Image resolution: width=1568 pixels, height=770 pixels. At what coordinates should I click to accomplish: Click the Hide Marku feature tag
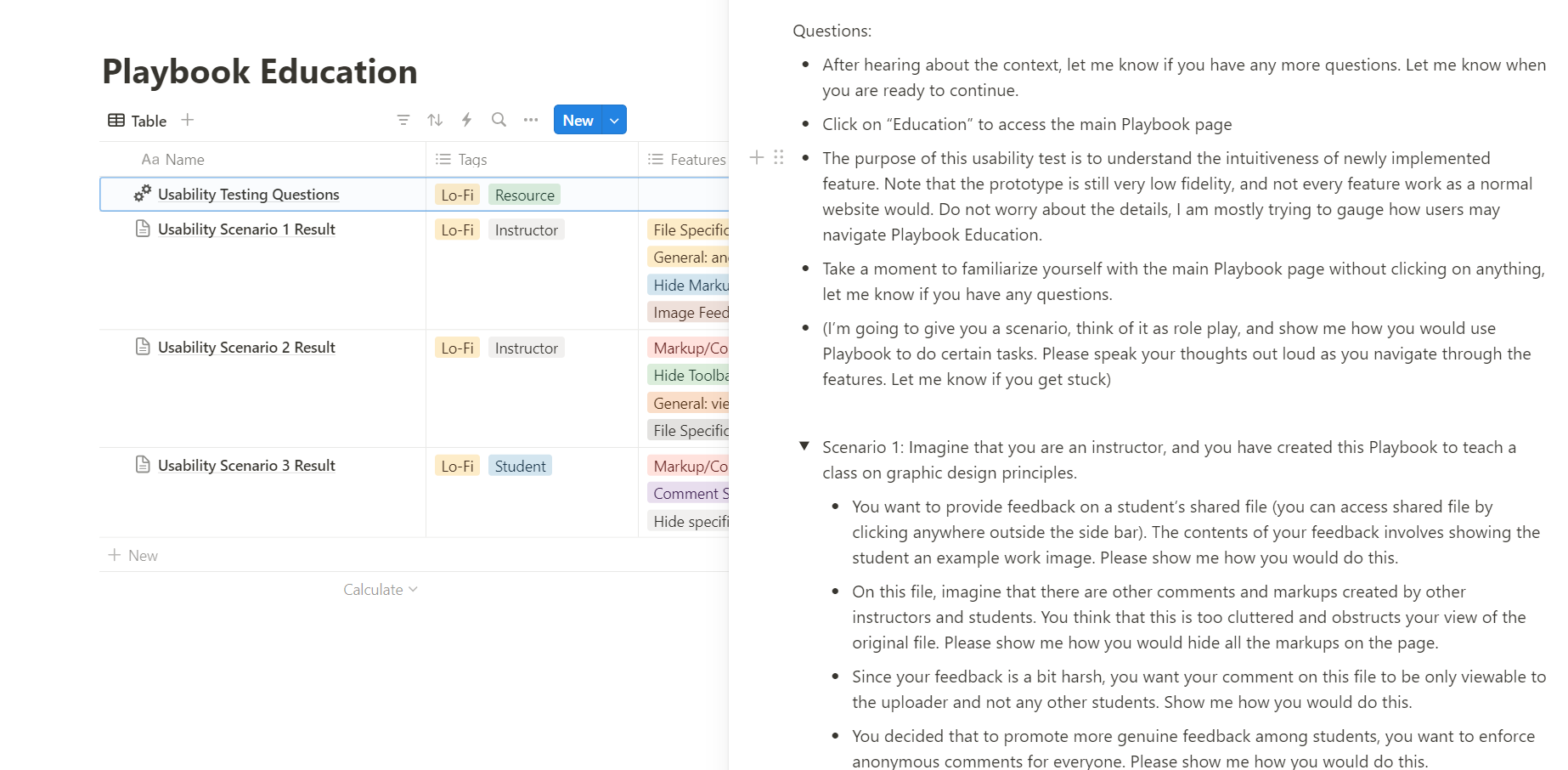(x=688, y=285)
